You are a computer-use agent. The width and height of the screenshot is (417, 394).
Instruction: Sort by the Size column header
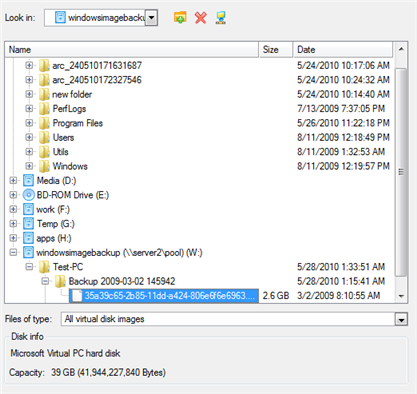click(x=276, y=50)
